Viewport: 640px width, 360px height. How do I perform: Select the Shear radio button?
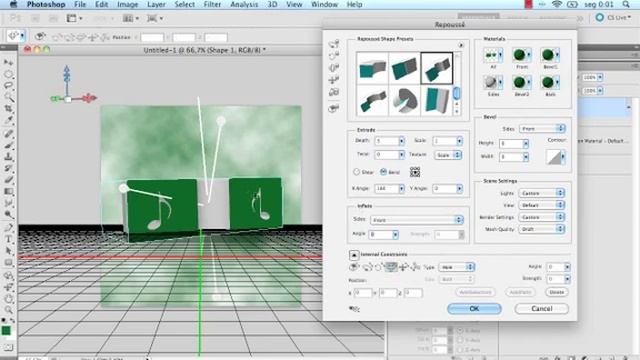click(x=356, y=172)
